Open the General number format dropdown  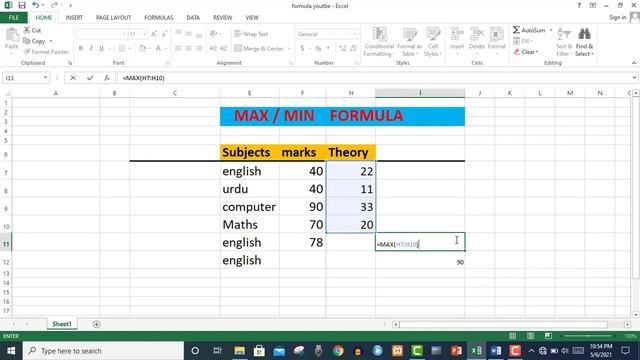(x=355, y=34)
